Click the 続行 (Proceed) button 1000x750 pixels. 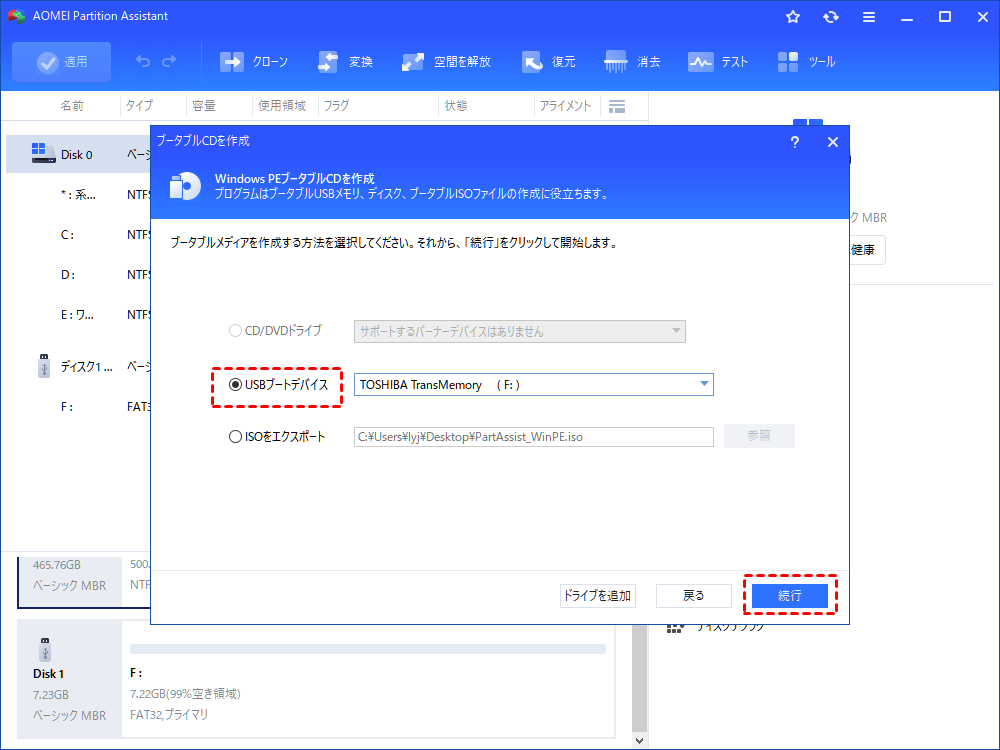click(x=790, y=596)
